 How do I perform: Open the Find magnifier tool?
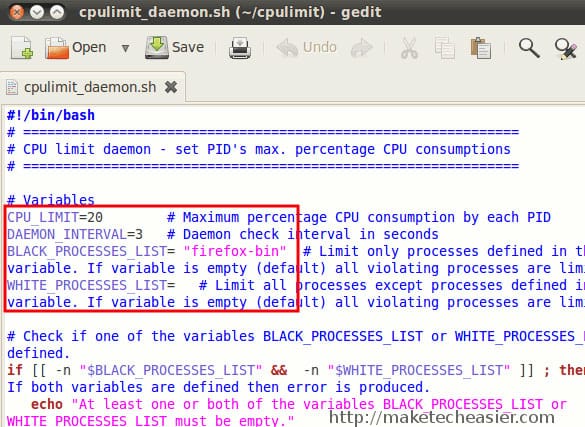[529, 48]
